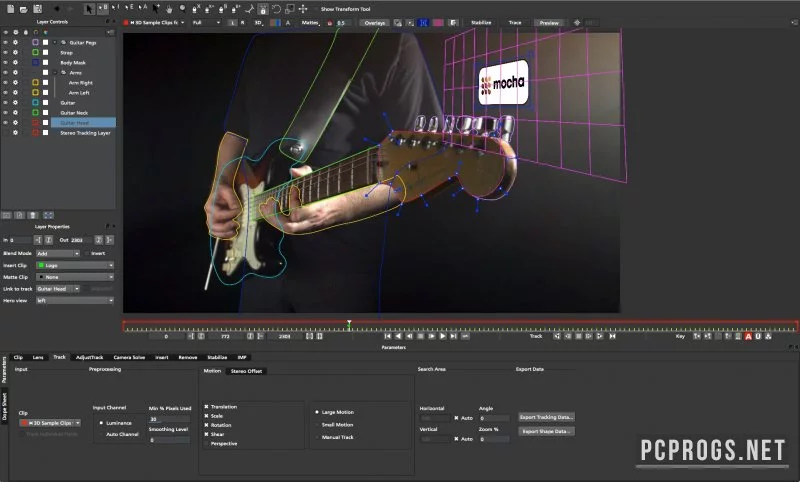Open the Link to track dropdown

pos(58,289)
